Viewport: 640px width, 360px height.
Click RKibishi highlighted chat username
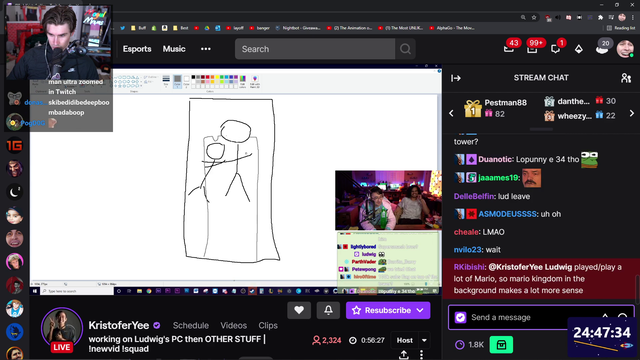[469, 267]
